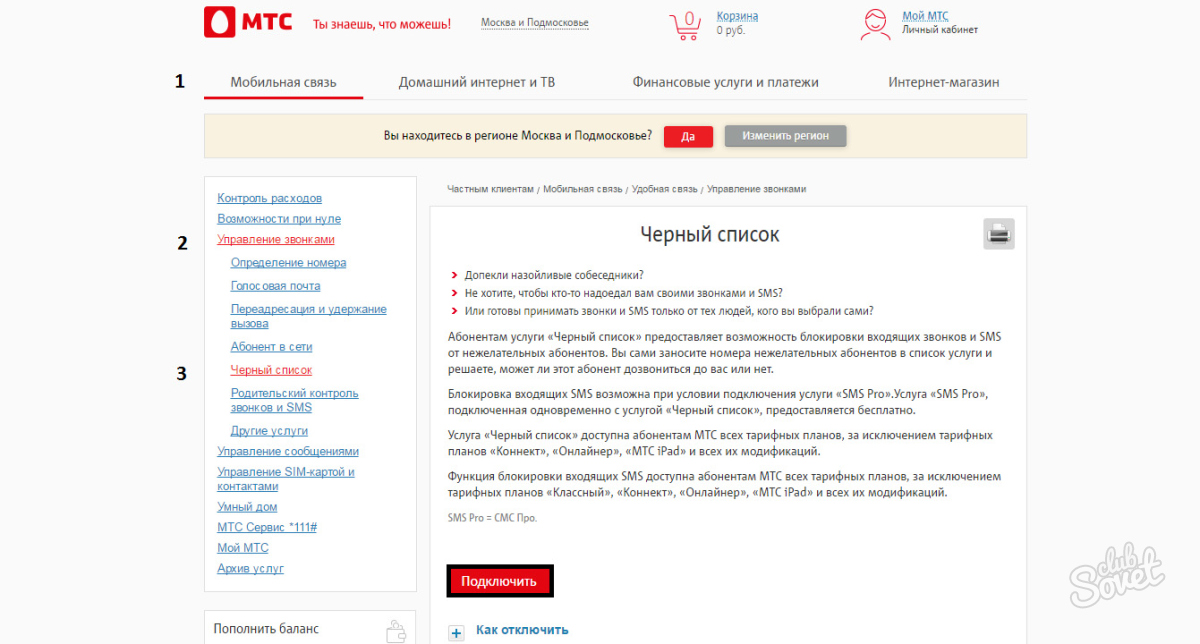Open Мой МТС sidebar link
1200x644 pixels.
click(x=243, y=547)
